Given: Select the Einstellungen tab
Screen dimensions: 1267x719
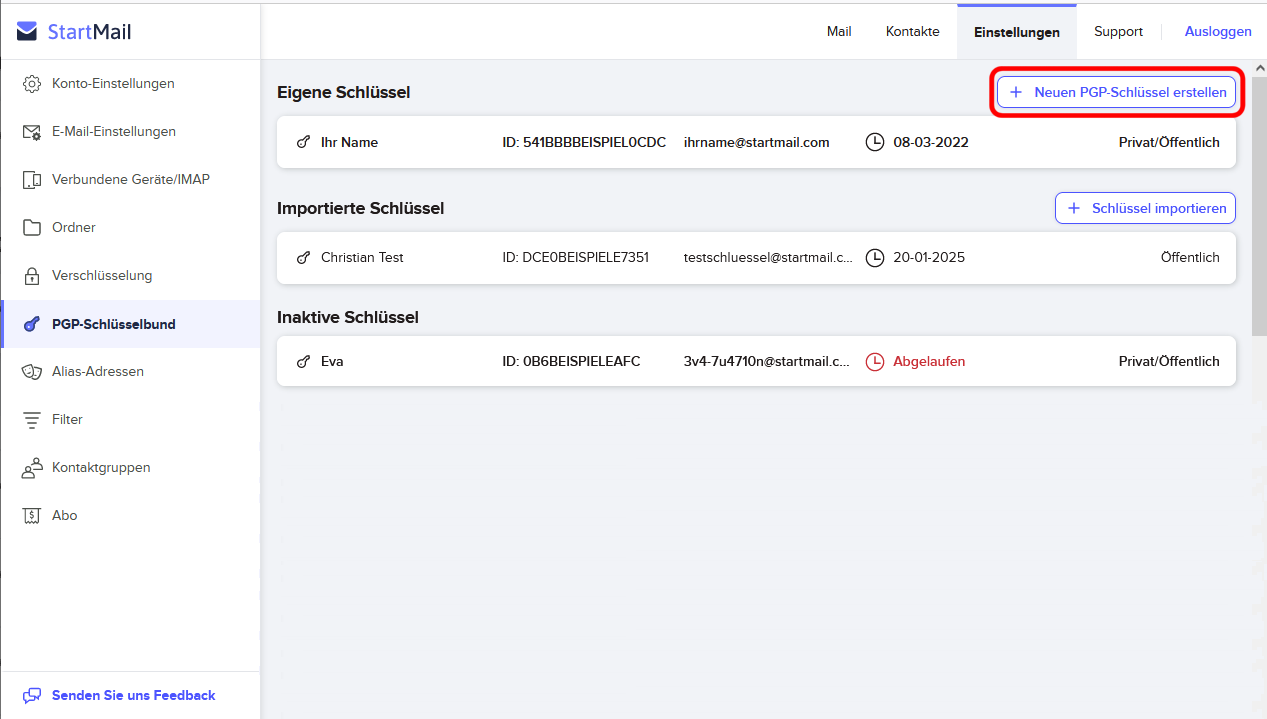Looking at the screenshot, I should click(1017, 32).
